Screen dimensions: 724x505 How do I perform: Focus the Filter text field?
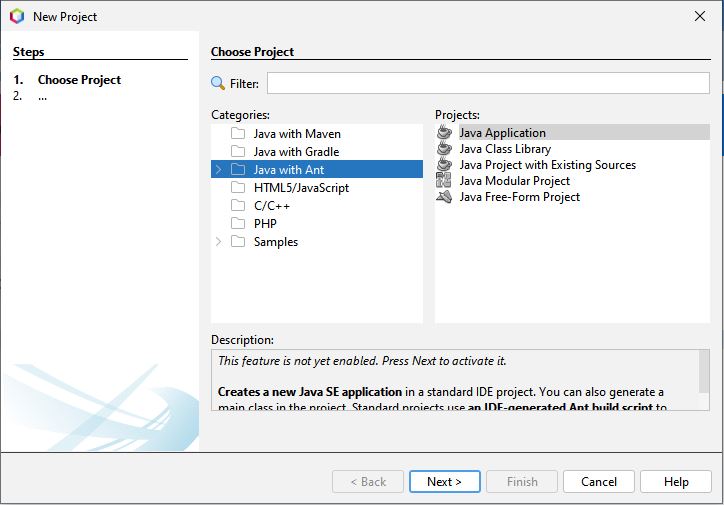pyautogui.click(x=488, y=84)
